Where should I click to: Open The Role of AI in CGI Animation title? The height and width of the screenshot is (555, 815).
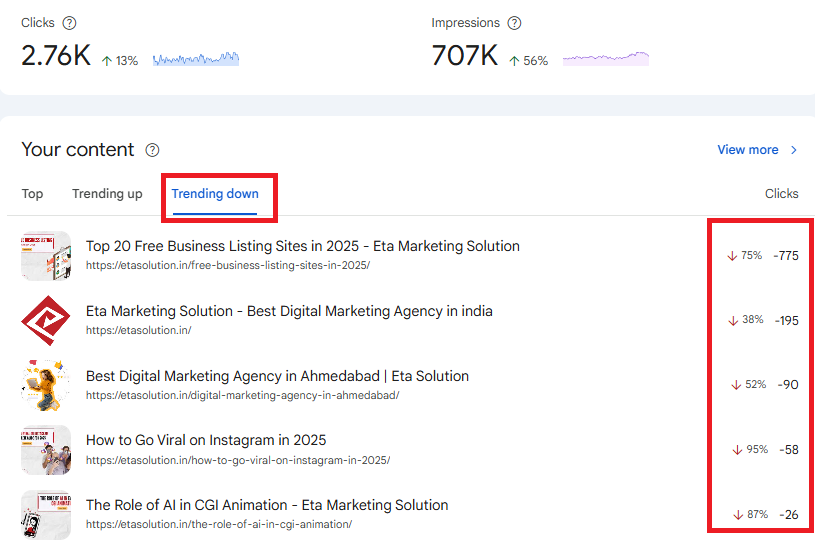[267, 505]
